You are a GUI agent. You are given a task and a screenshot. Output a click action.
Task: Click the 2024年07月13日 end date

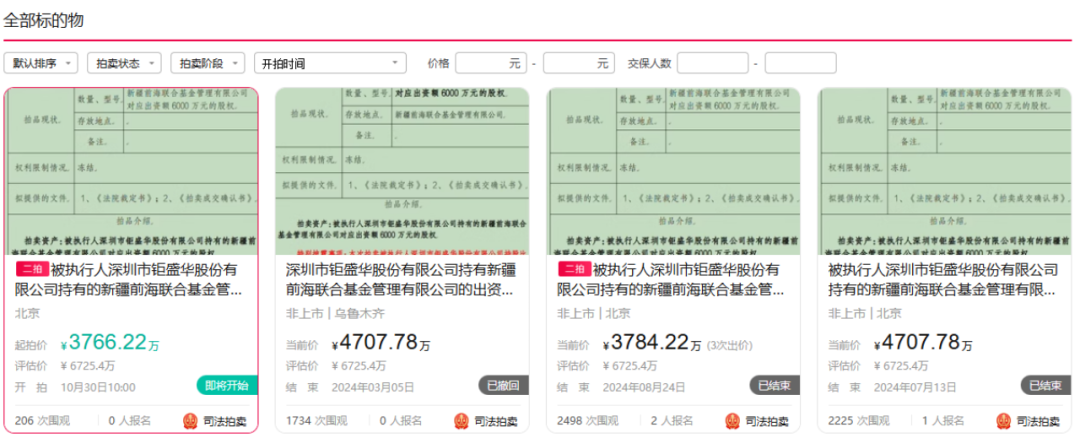coord(915,387)
